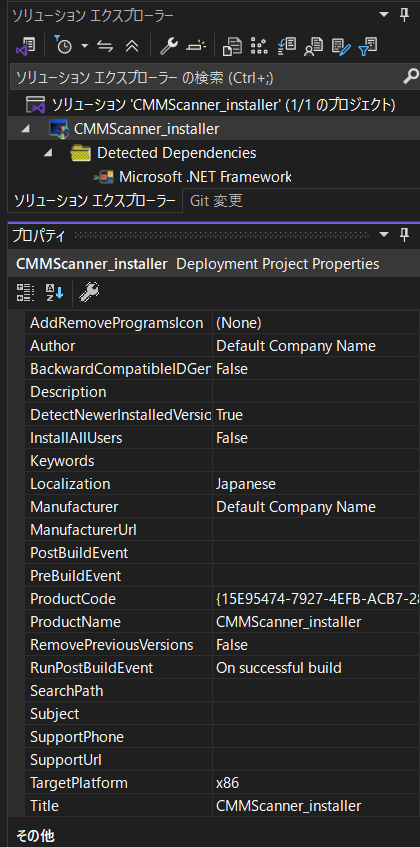420x847 pixels.
Task: Select the AddRemoveProgramsIcon property row
Action: (x=117, y=323)
